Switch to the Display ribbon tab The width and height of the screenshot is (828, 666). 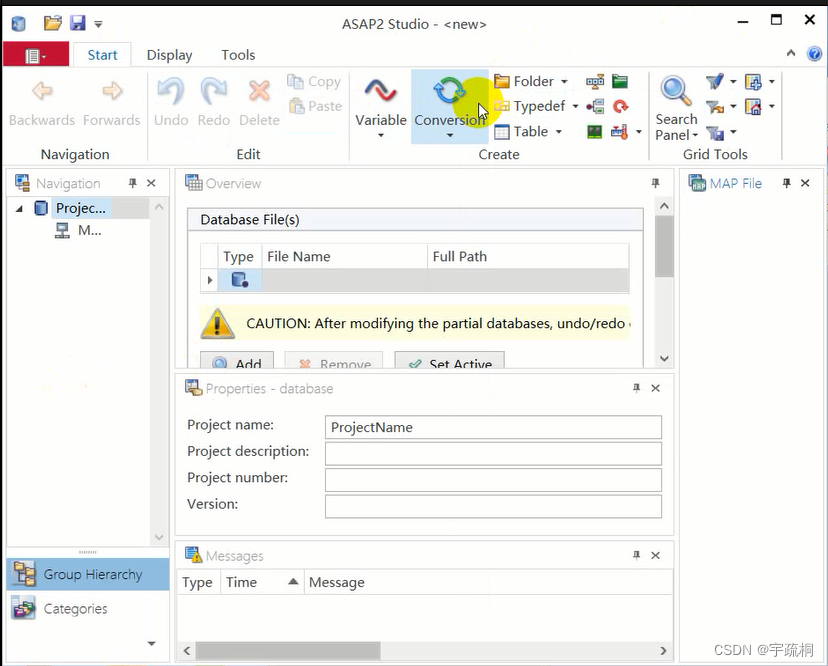169,55
